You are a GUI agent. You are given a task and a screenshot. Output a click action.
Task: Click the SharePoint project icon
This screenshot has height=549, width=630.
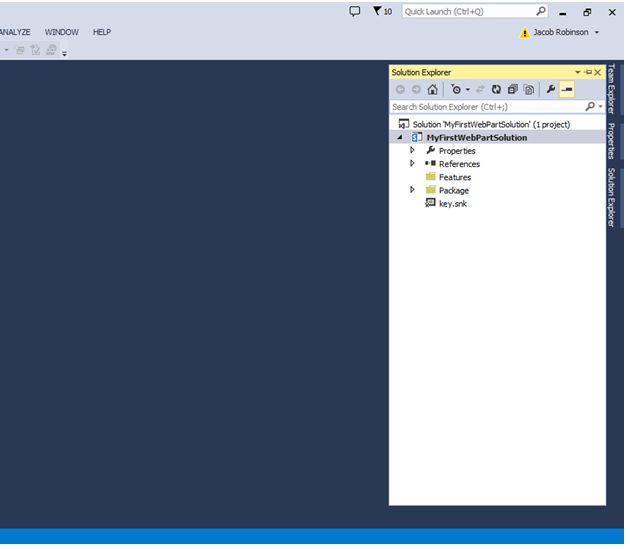coord(417,137)
